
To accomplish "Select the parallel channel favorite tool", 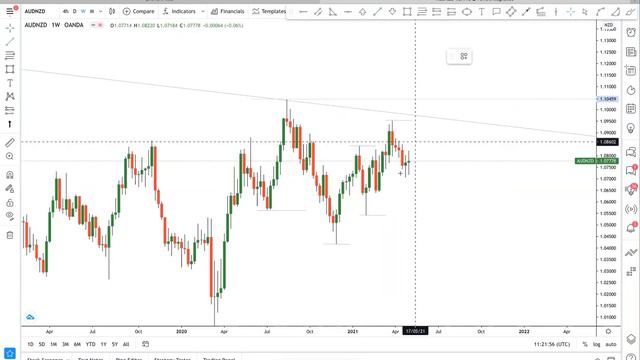I will point(318,12).
